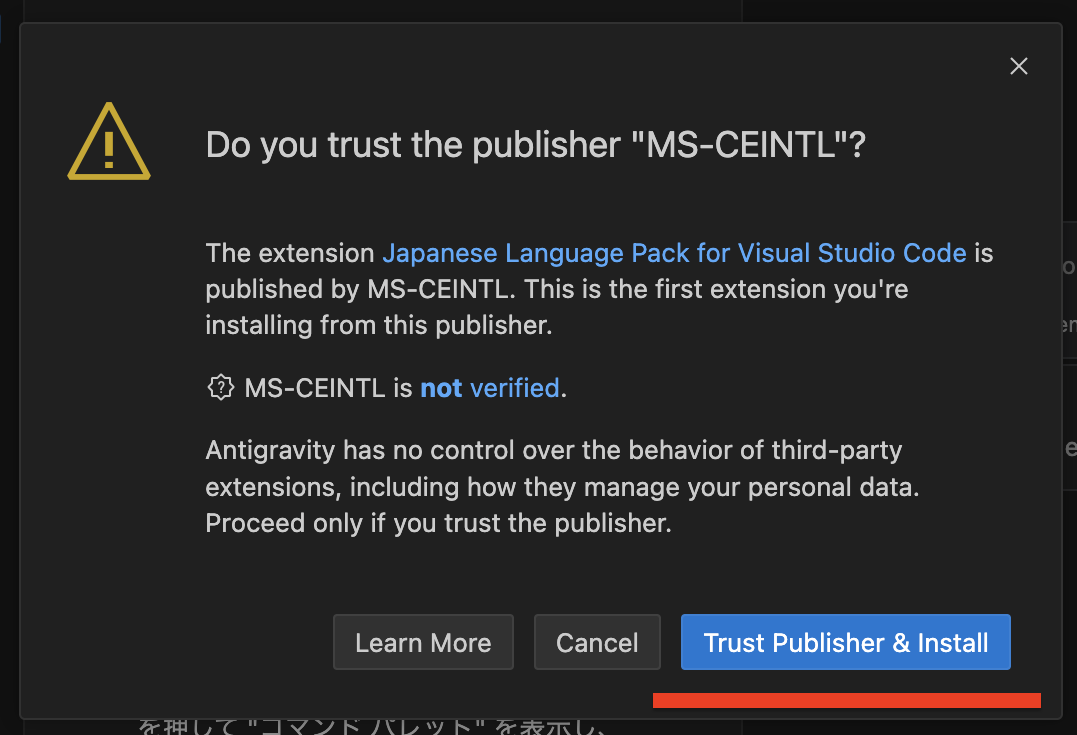Click "MS-CEINTL is" text beside the badge
Image resolution: width=1077 pixels, height=735 pixels.
[x=329, y=388]
